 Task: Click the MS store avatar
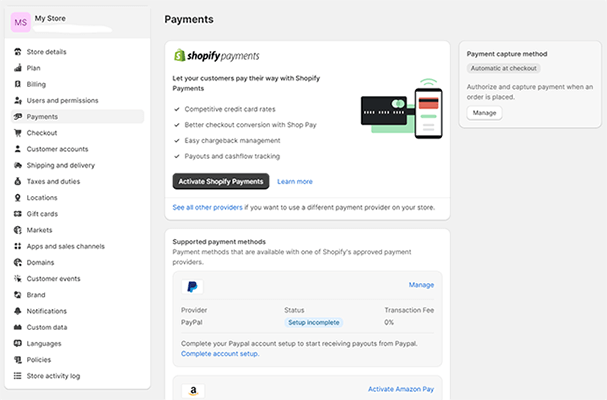pyautogui.click(x=20, y=23)
